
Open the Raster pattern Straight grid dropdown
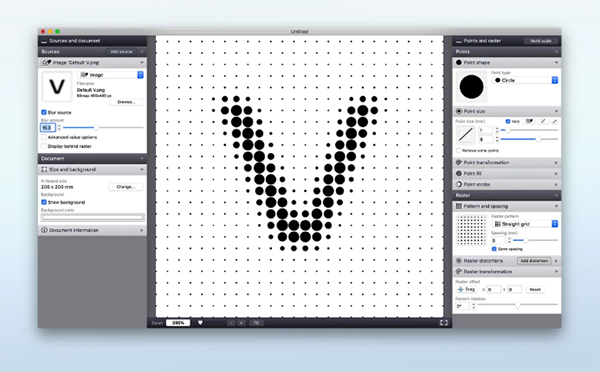tap(525, 224)
